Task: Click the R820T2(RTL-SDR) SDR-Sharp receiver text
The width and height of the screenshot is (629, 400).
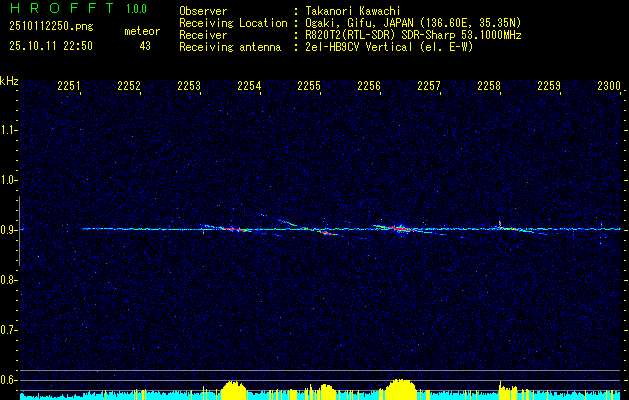Action: click(413, 35)
